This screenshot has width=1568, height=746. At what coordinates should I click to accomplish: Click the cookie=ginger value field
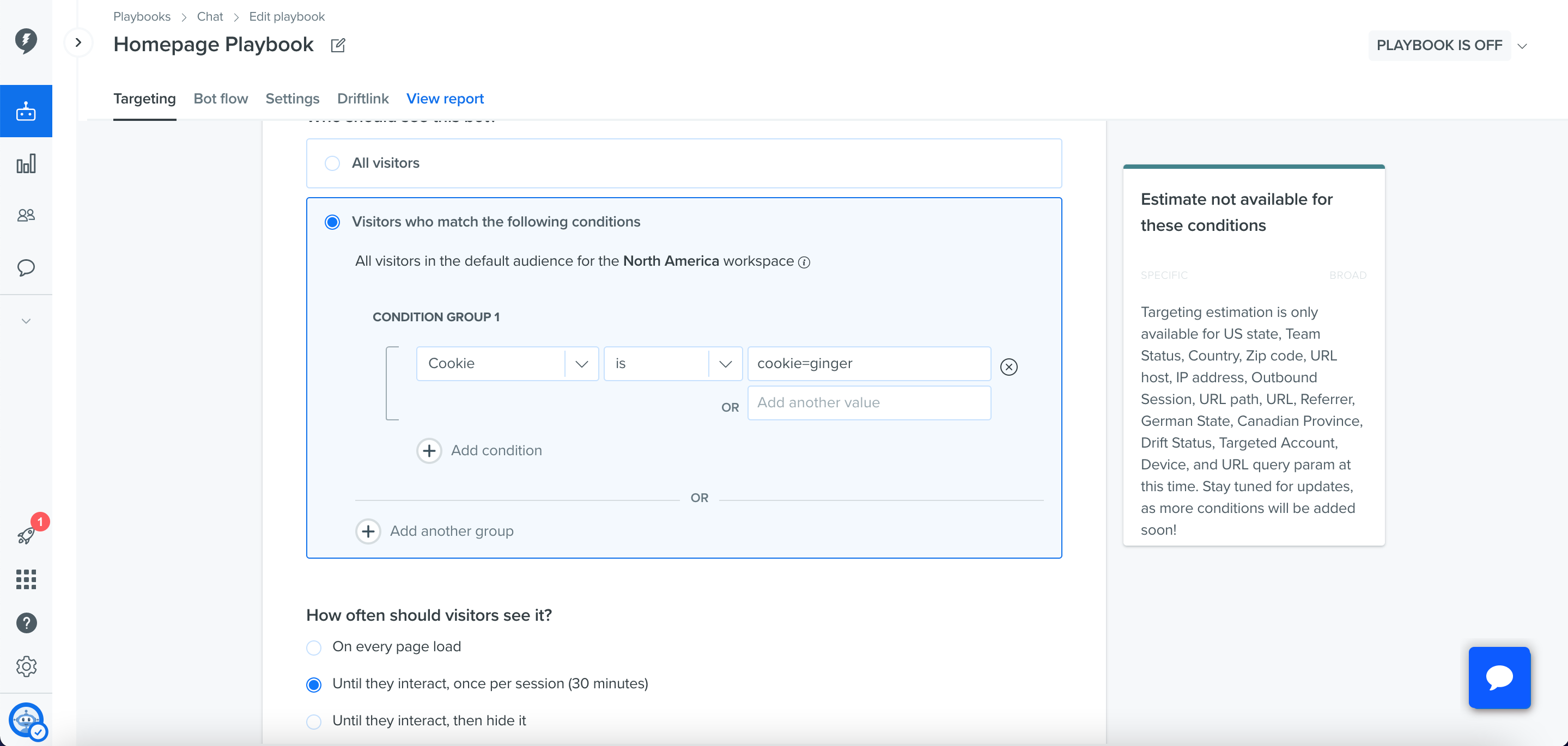pos(868,364)
